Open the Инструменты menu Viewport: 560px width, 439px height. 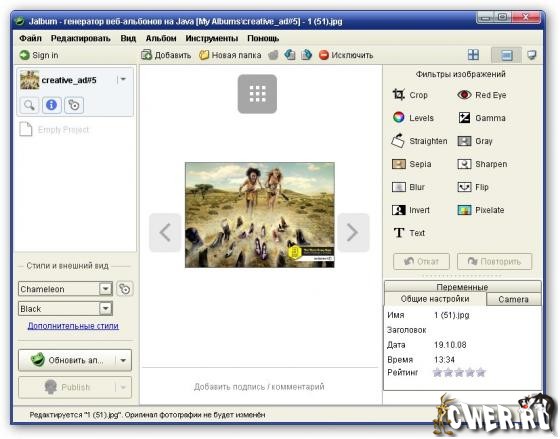[211, 38]
